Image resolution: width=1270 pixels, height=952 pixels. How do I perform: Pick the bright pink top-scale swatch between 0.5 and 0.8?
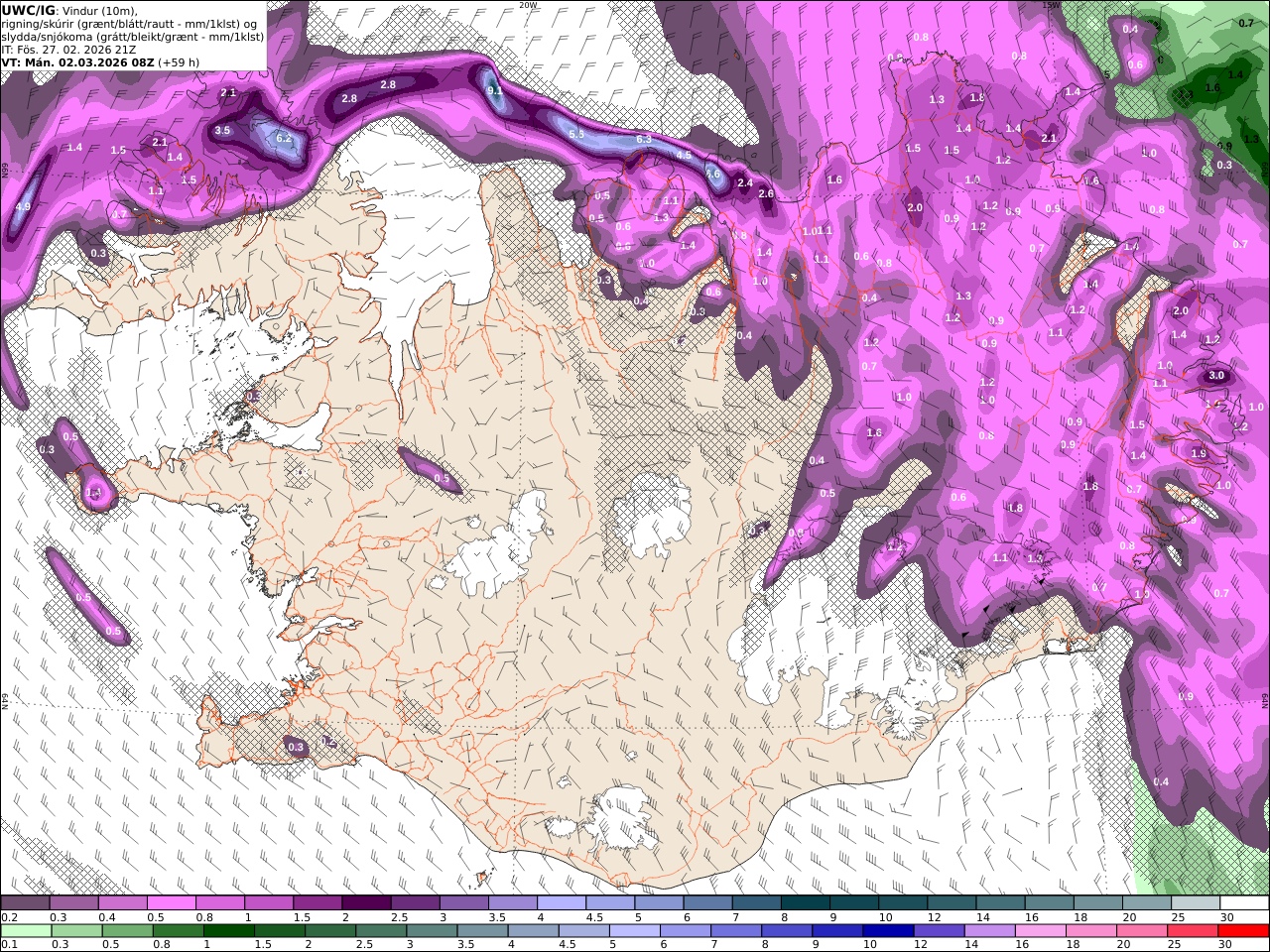173,903
